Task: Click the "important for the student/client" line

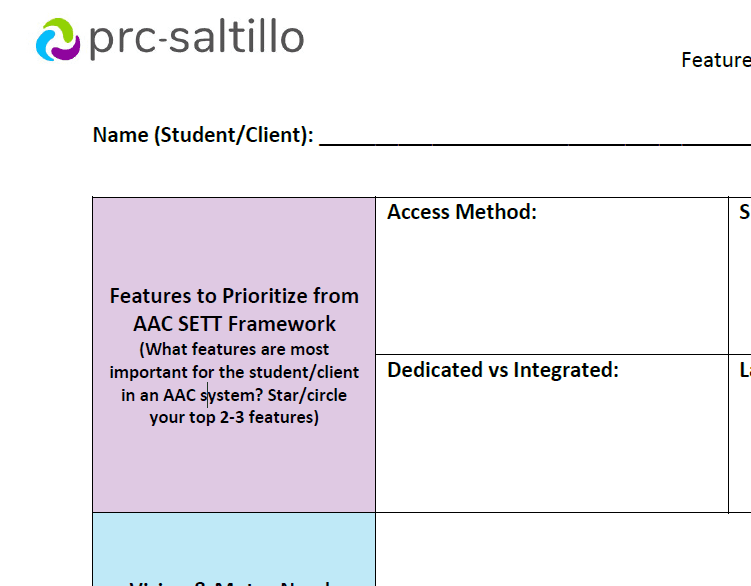Action: [x=234, y=372]
